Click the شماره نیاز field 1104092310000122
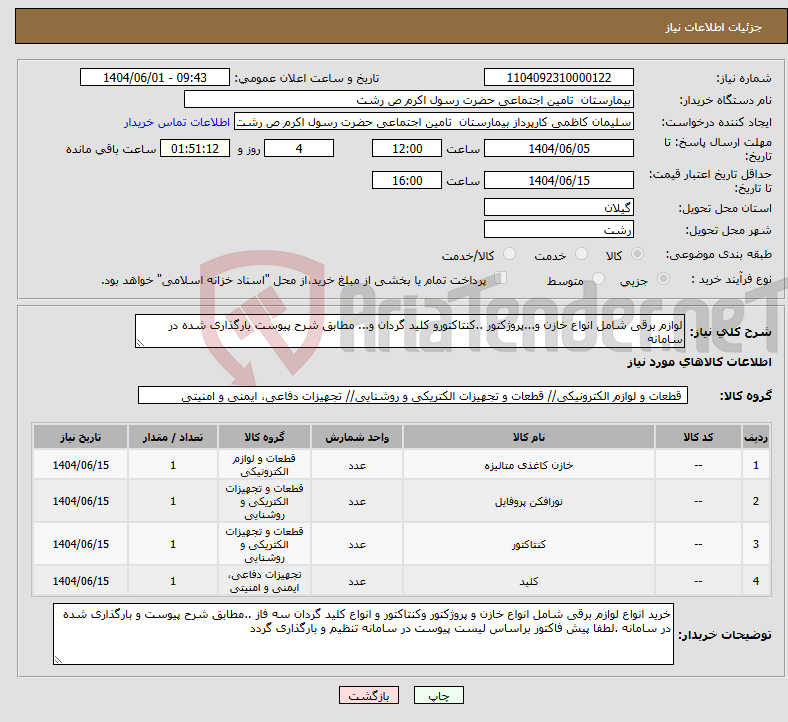This screenshot has width=788, height=722. click(x=558, y=77)
